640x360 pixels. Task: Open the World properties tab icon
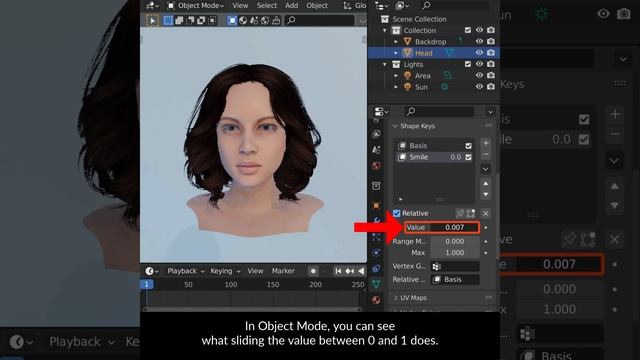[376, 166]
